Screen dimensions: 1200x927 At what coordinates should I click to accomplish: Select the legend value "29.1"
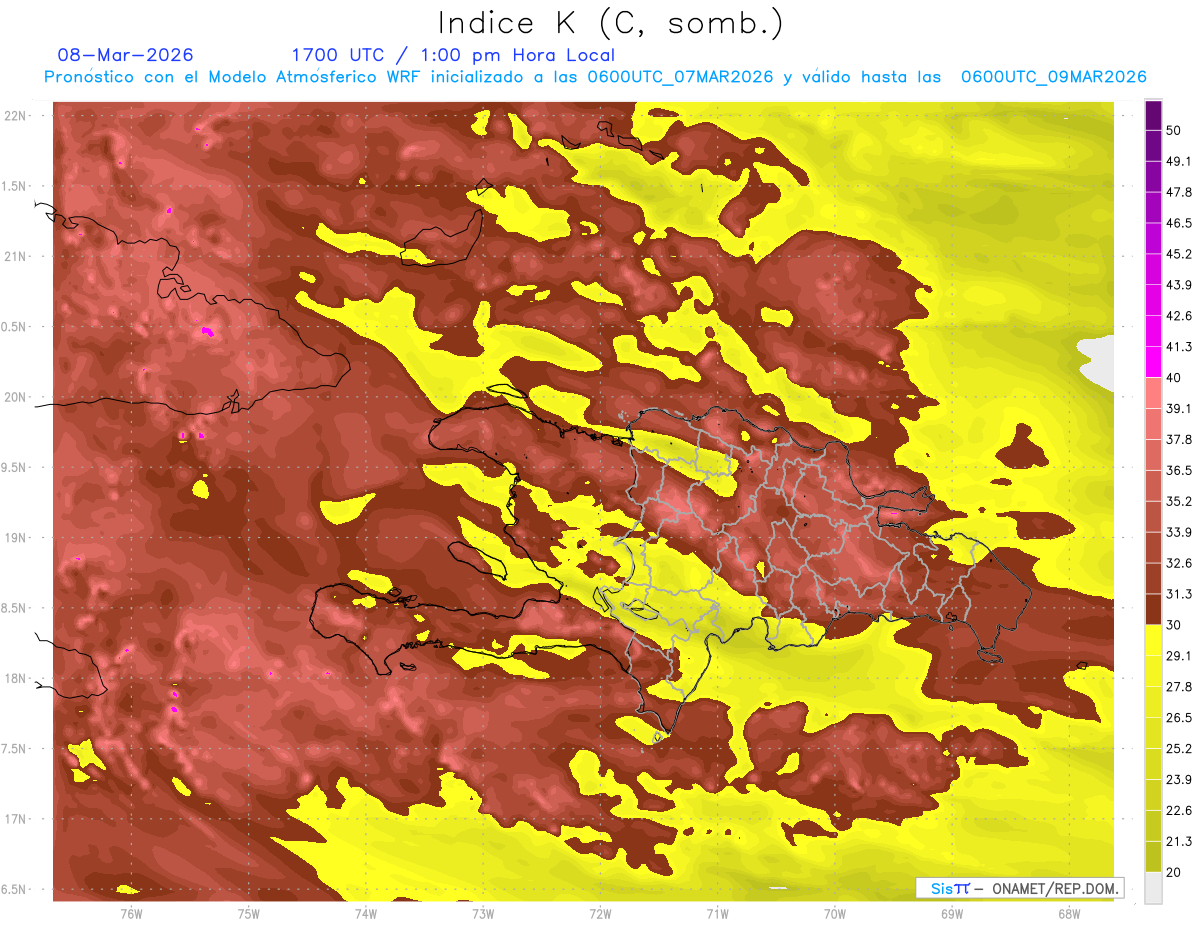(1179, 656)
